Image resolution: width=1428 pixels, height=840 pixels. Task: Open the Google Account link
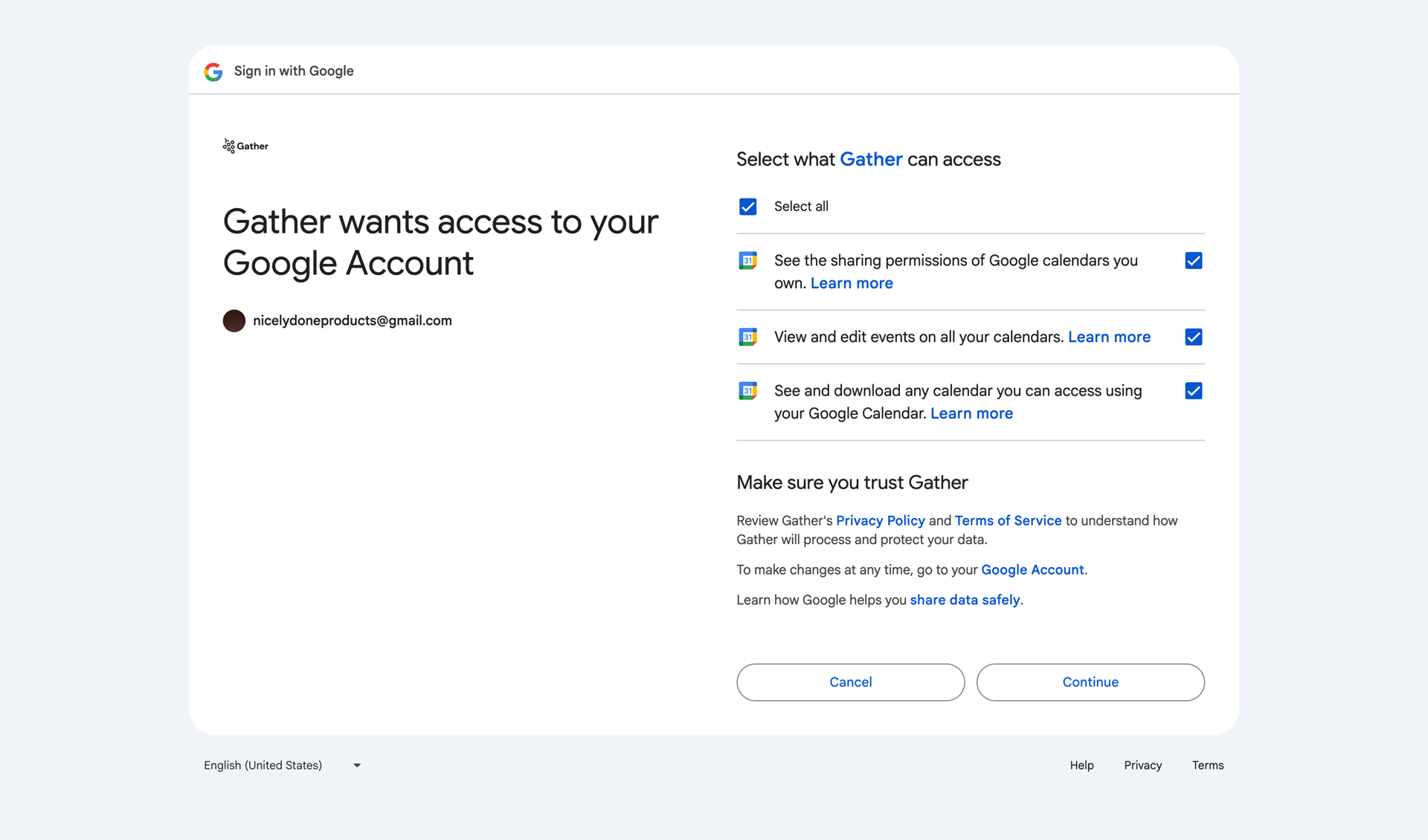pyautogui.click(x=1032, y=569)
